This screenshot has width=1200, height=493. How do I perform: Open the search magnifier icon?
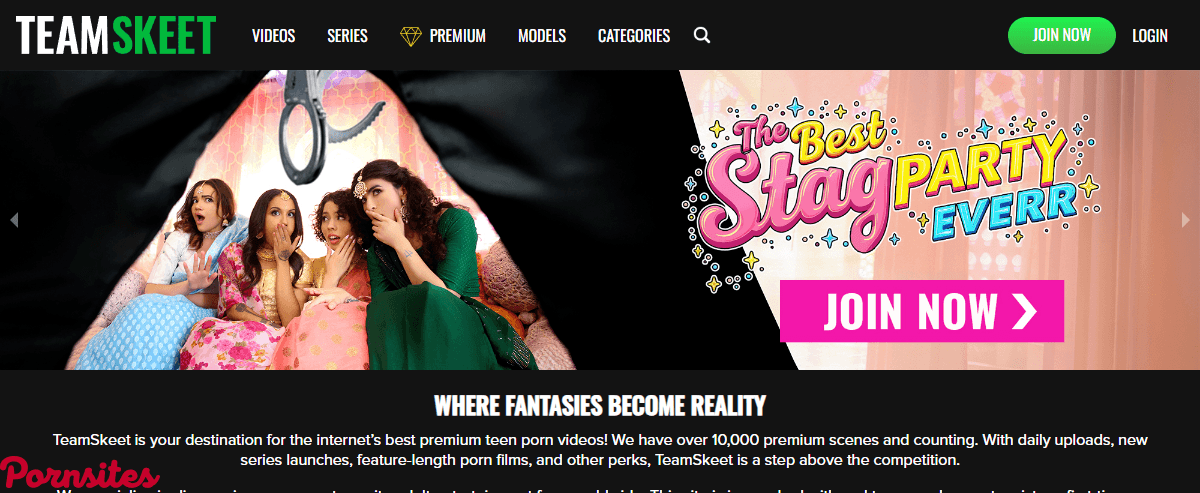point(702,36)
